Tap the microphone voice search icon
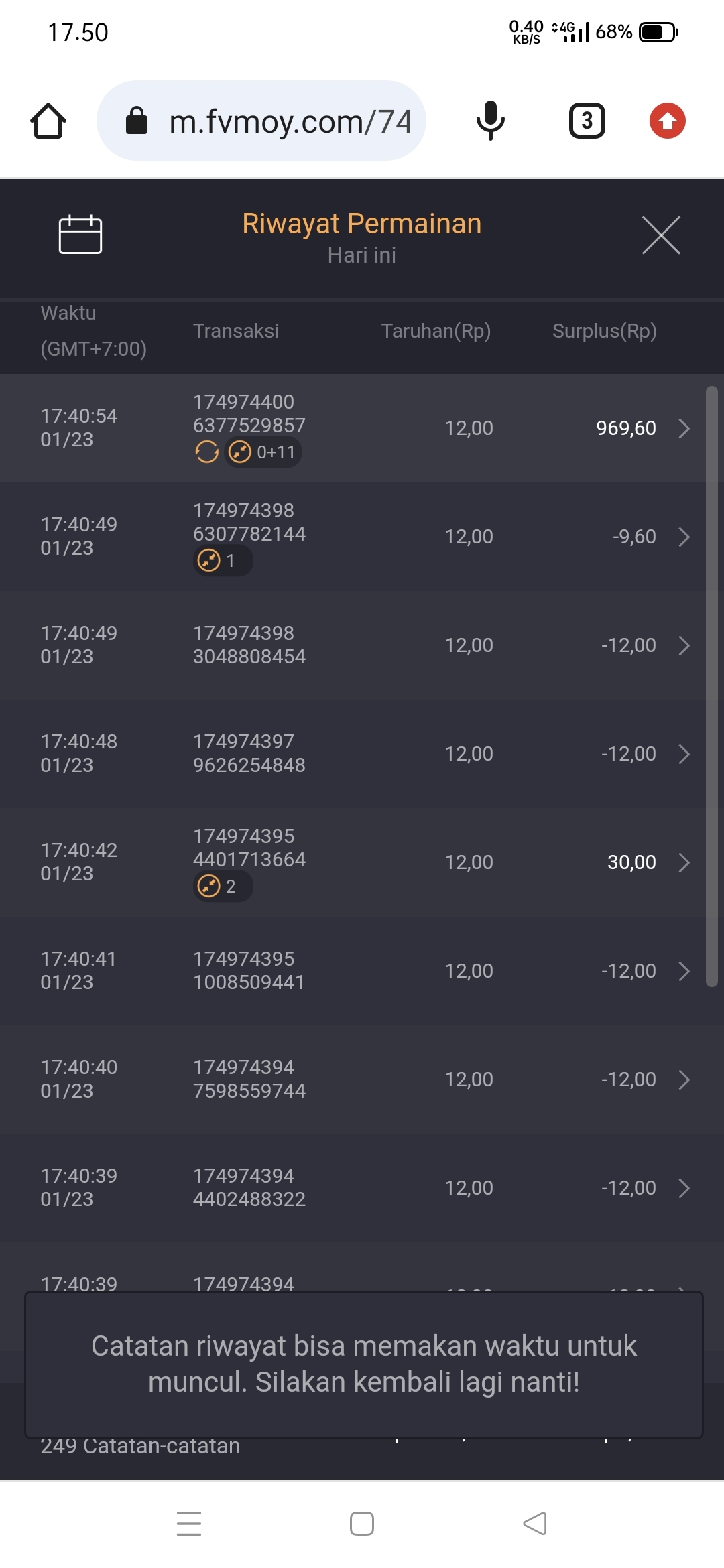The width and height of the screenshot is (724, 1568). pyautogui.click(x=490, y=121)
